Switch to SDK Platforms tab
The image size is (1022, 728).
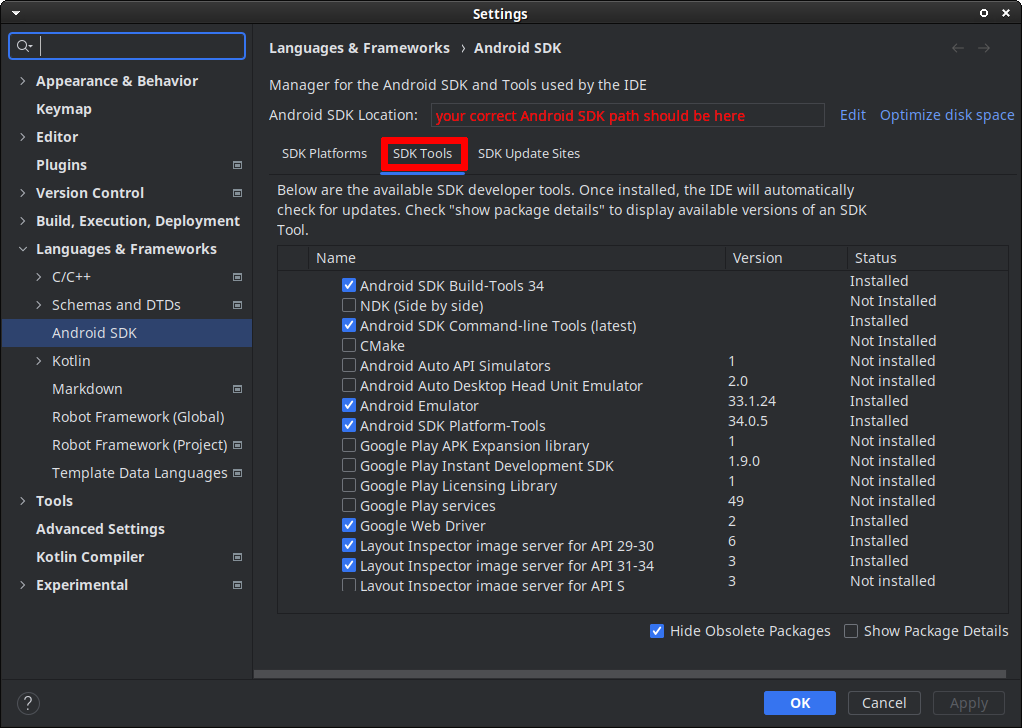click(324, 154)
